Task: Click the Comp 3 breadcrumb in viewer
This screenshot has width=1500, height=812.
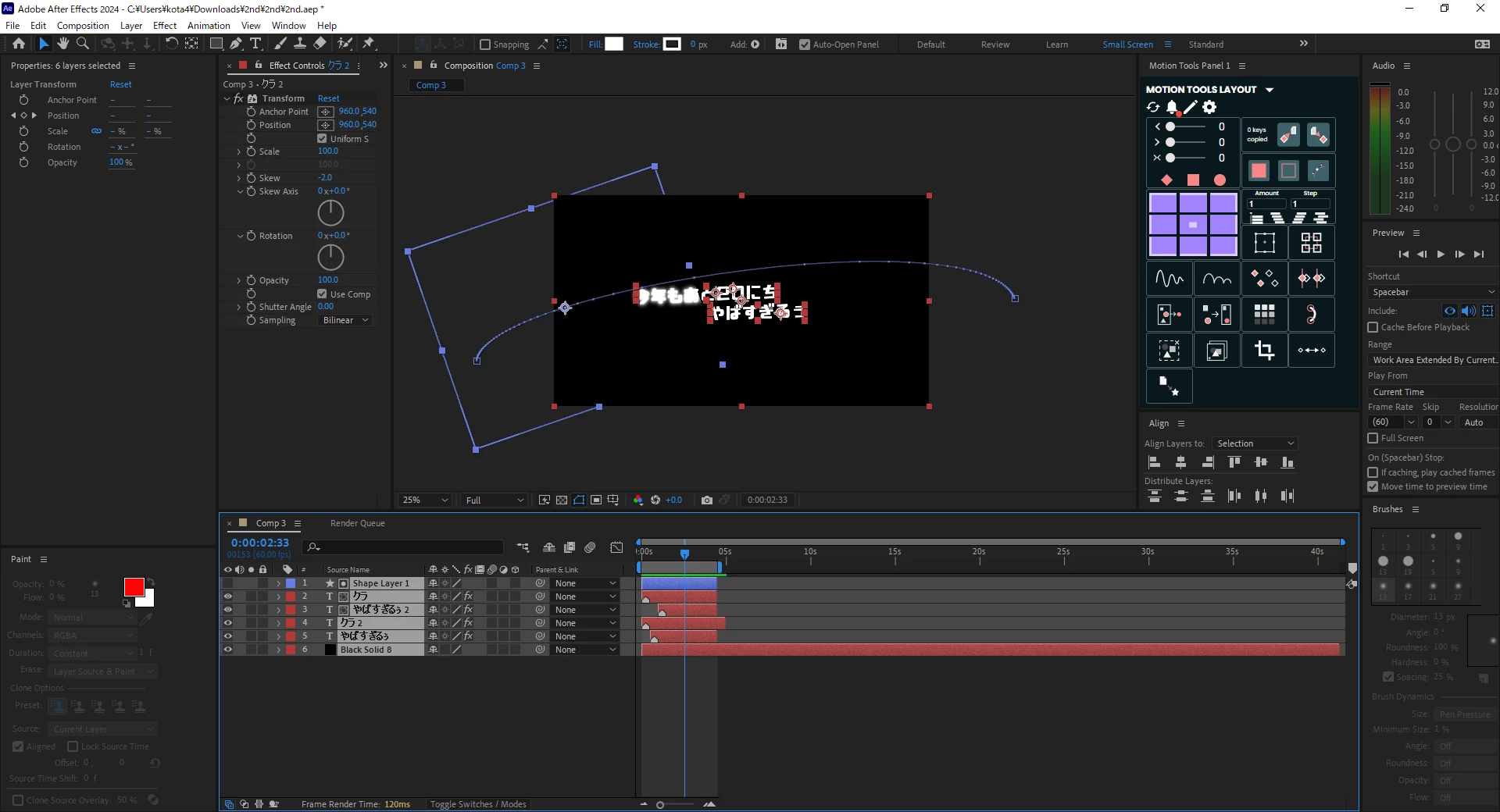Action: tap(431, 85)
